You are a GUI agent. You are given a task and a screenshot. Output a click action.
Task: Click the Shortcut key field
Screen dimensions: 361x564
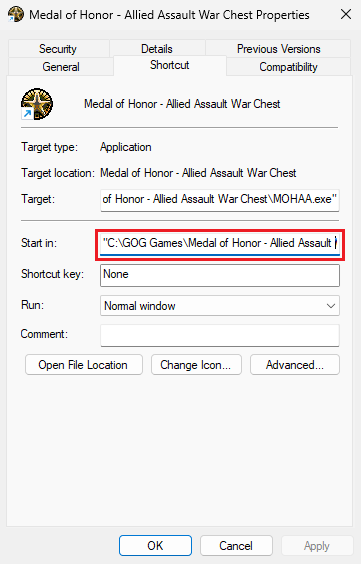220,276
